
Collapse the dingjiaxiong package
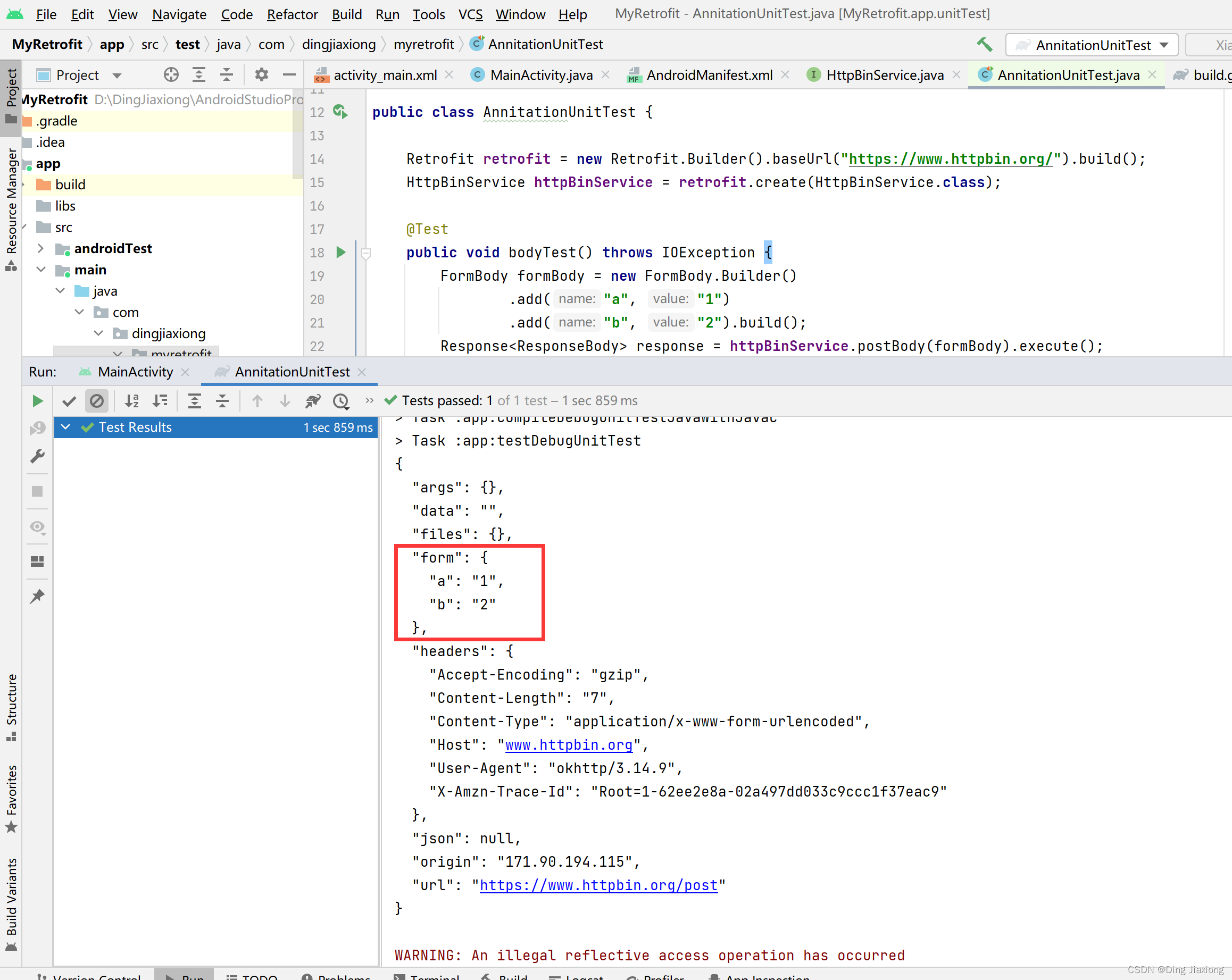(98, 333)
